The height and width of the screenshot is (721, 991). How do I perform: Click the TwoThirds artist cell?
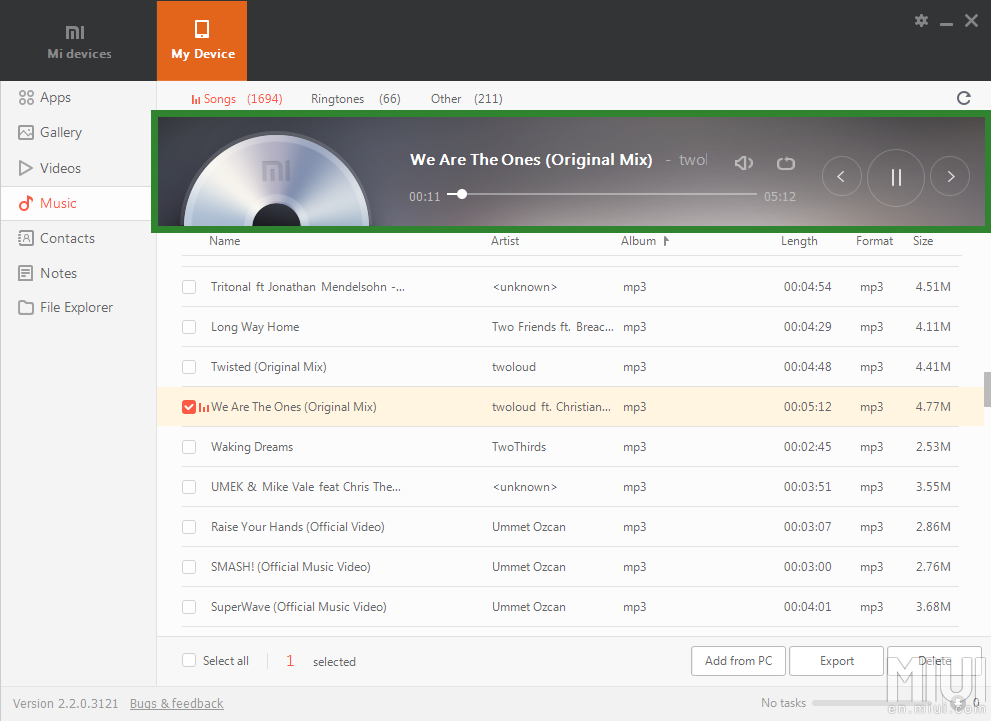click(519, 447)
